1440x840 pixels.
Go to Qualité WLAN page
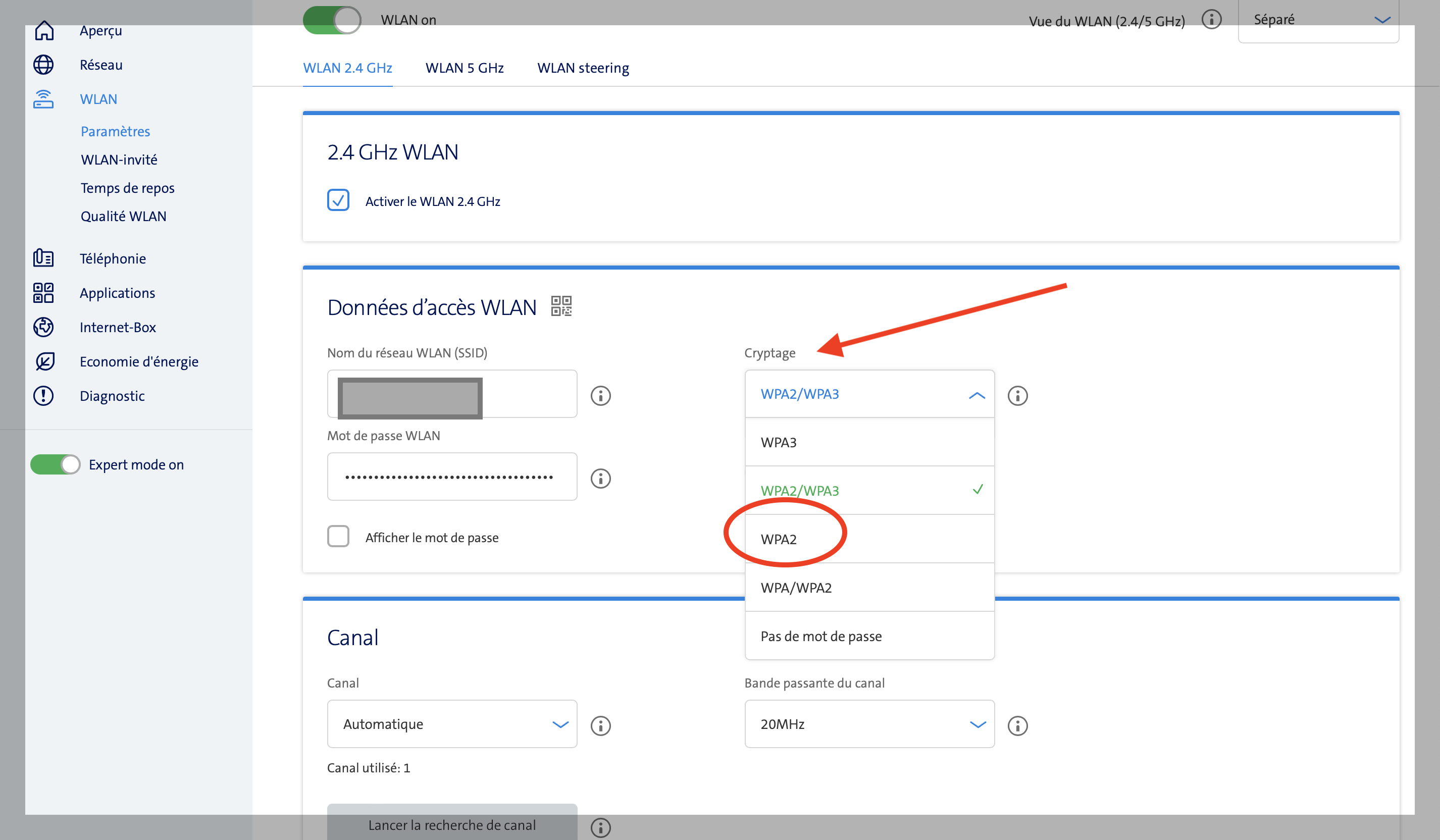click(123, 216)
